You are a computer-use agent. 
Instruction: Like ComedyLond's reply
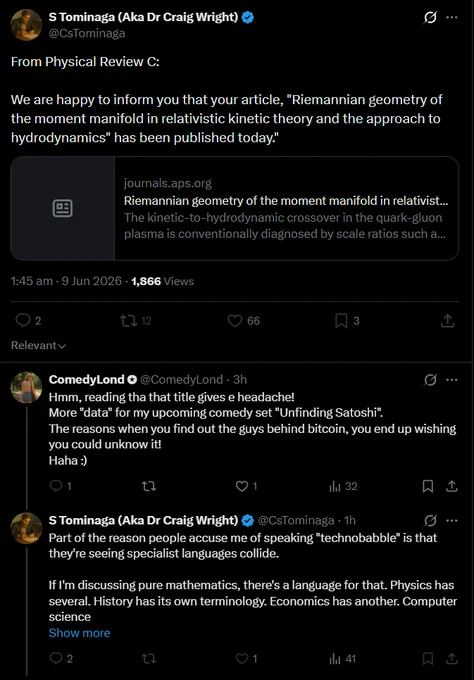point(246,486)
